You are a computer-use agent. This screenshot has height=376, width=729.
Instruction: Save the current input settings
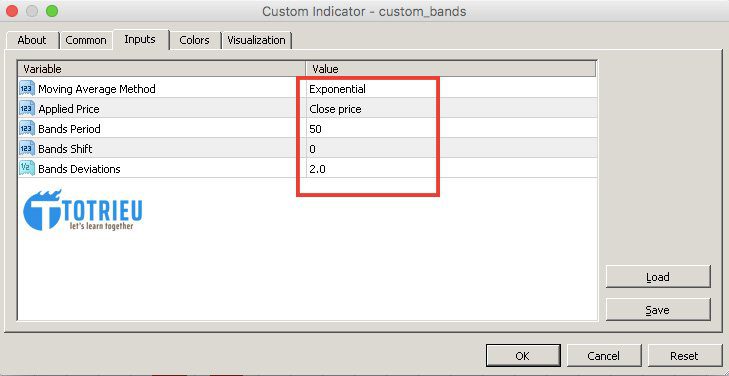point(658,310)
